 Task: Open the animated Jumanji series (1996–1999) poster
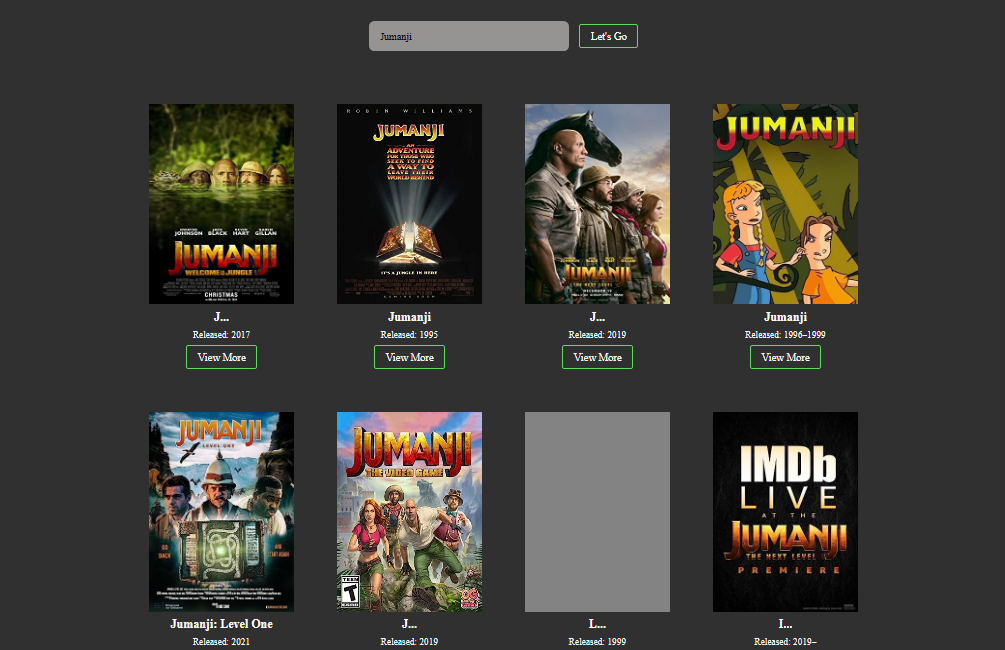785,203
